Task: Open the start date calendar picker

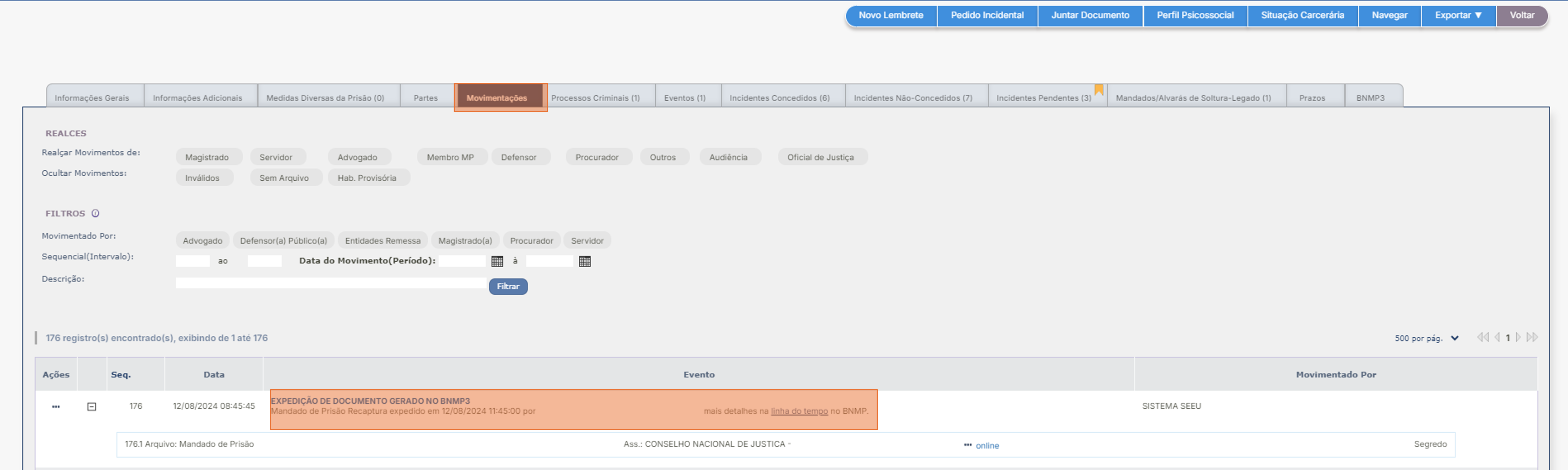Action: point(497,261)
